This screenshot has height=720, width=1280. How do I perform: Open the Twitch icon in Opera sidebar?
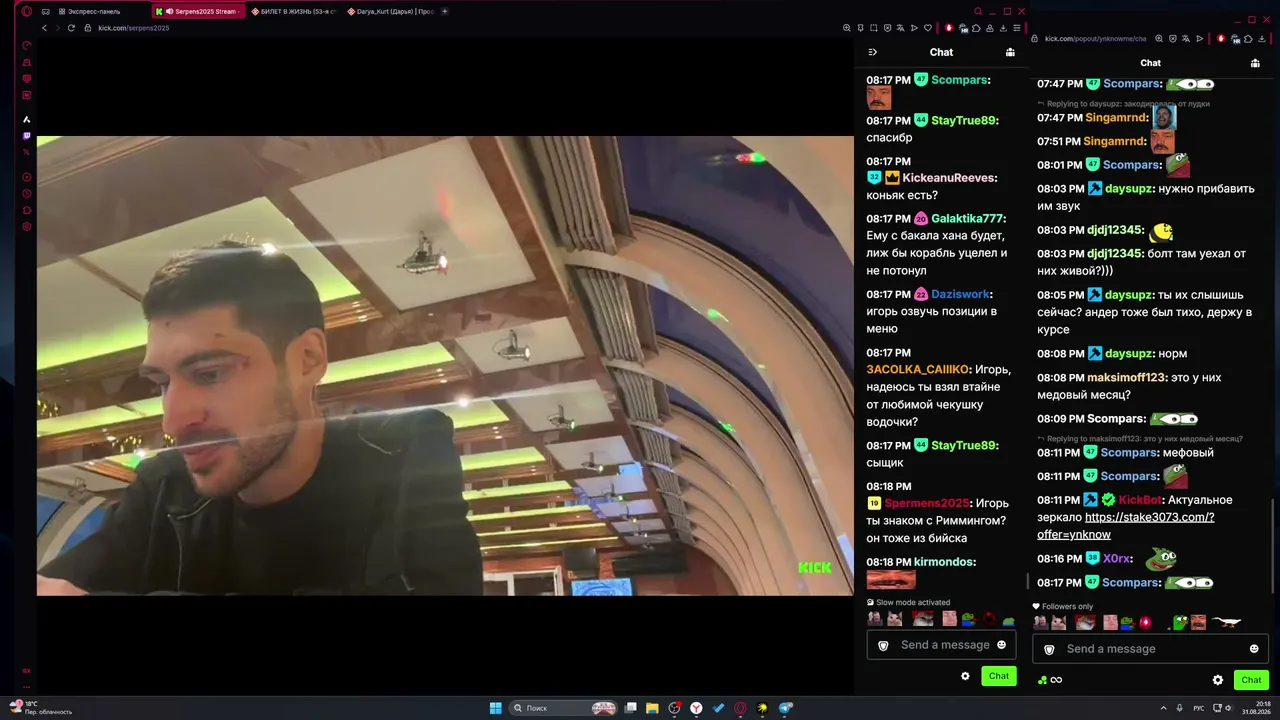[x=27, y=136]
